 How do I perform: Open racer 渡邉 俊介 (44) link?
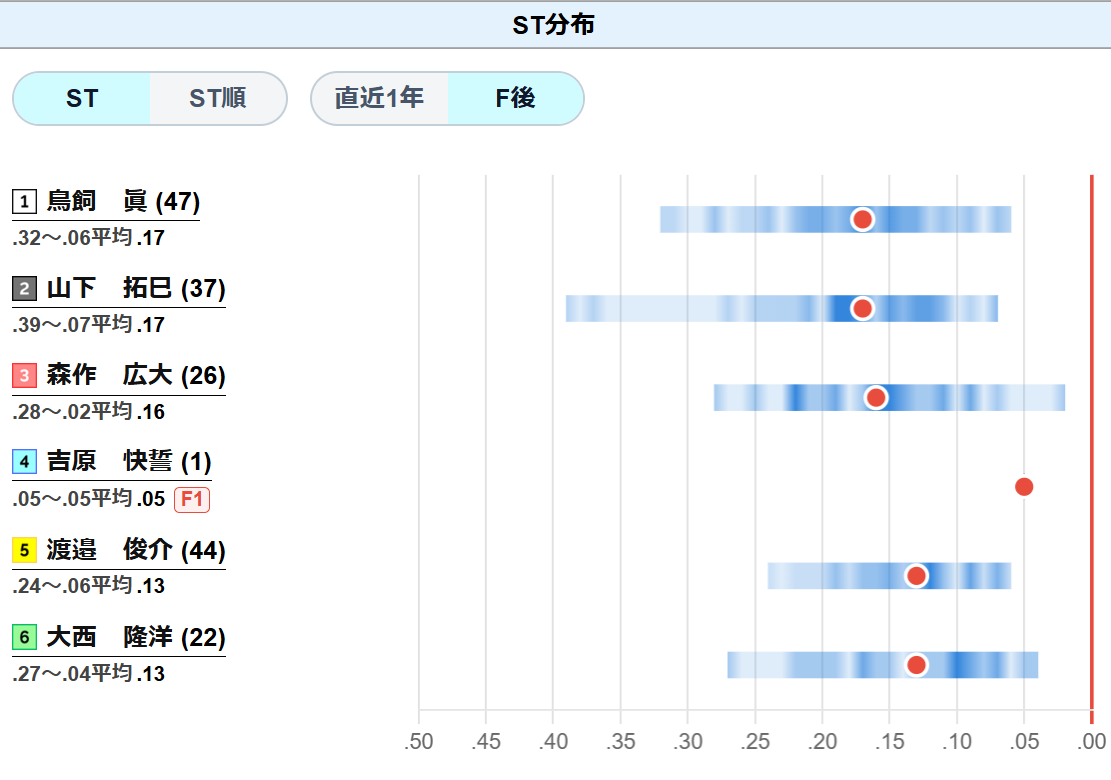click(x=136, y=550)
